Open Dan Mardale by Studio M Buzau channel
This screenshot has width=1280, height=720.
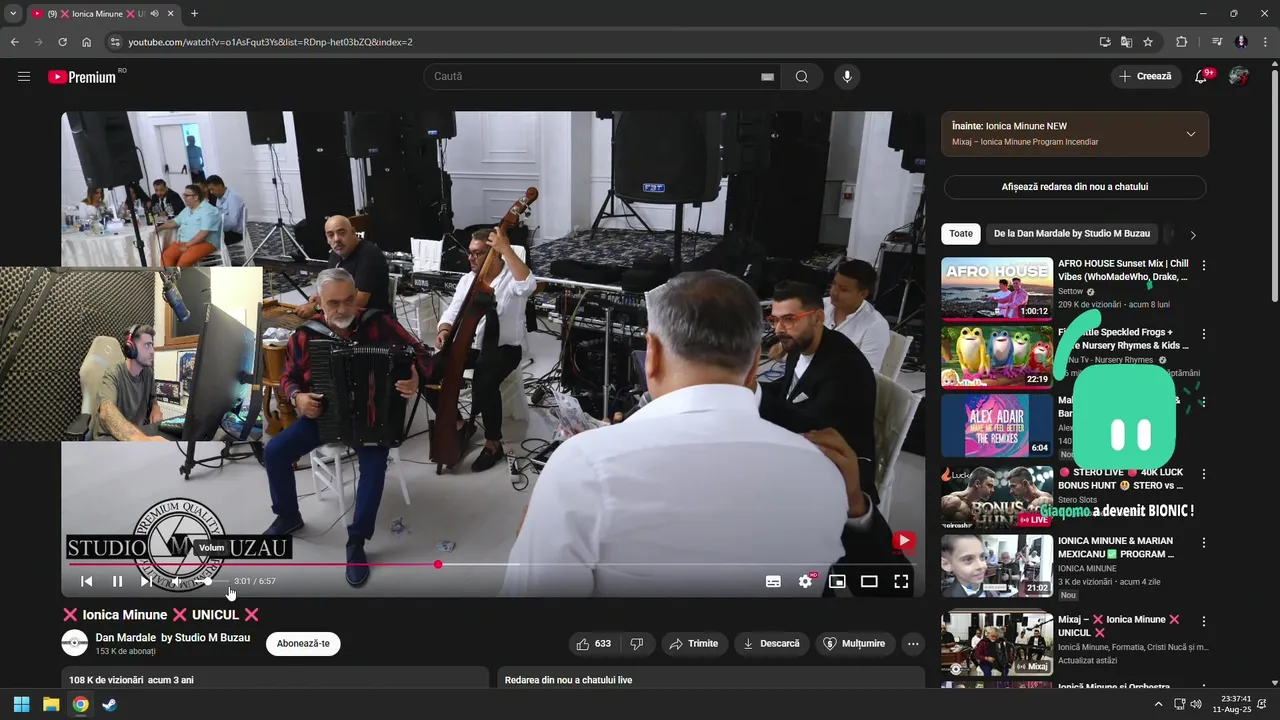click(173, 638)
